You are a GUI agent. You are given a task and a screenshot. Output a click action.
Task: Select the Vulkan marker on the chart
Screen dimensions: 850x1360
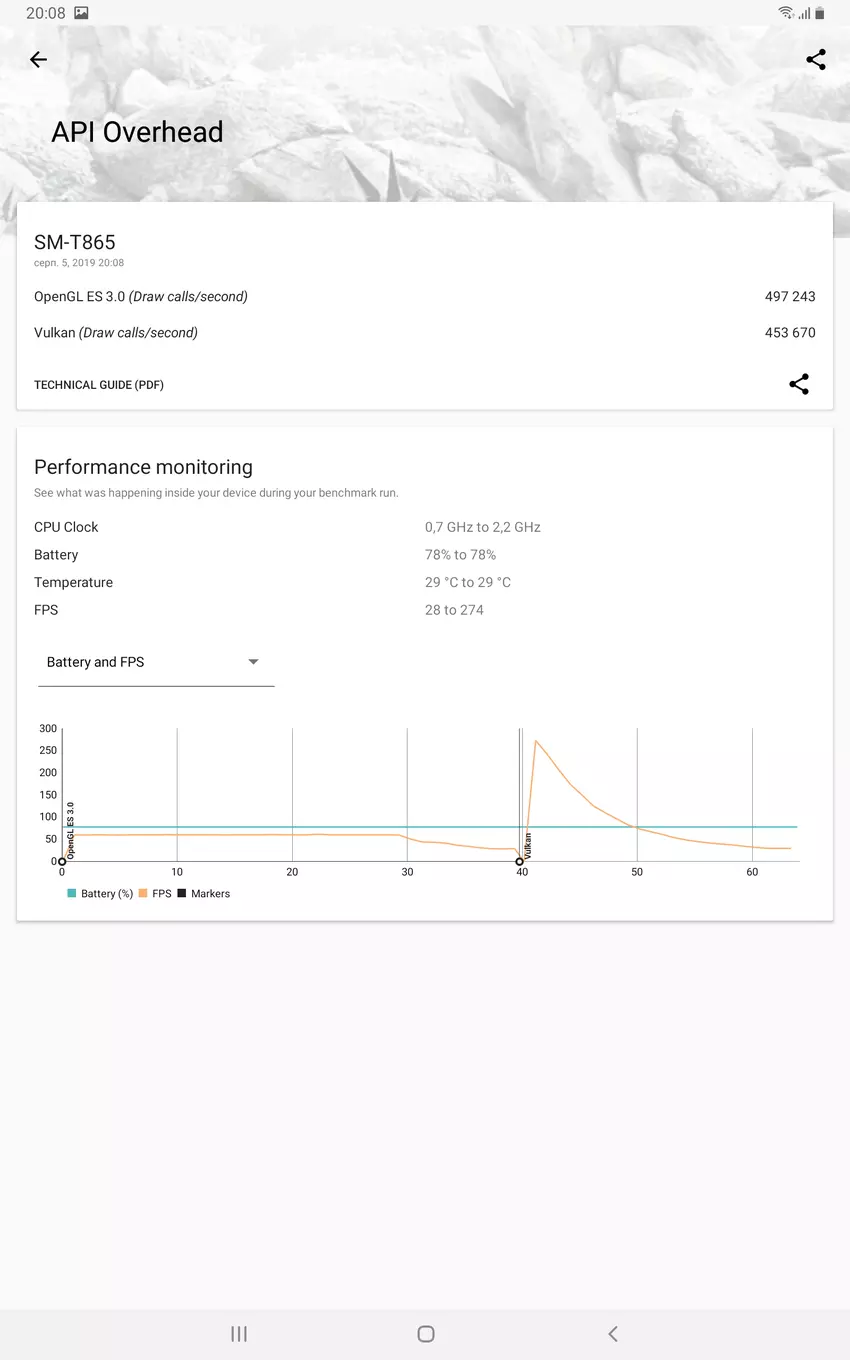pyautogui.click(x=519, y=861)
